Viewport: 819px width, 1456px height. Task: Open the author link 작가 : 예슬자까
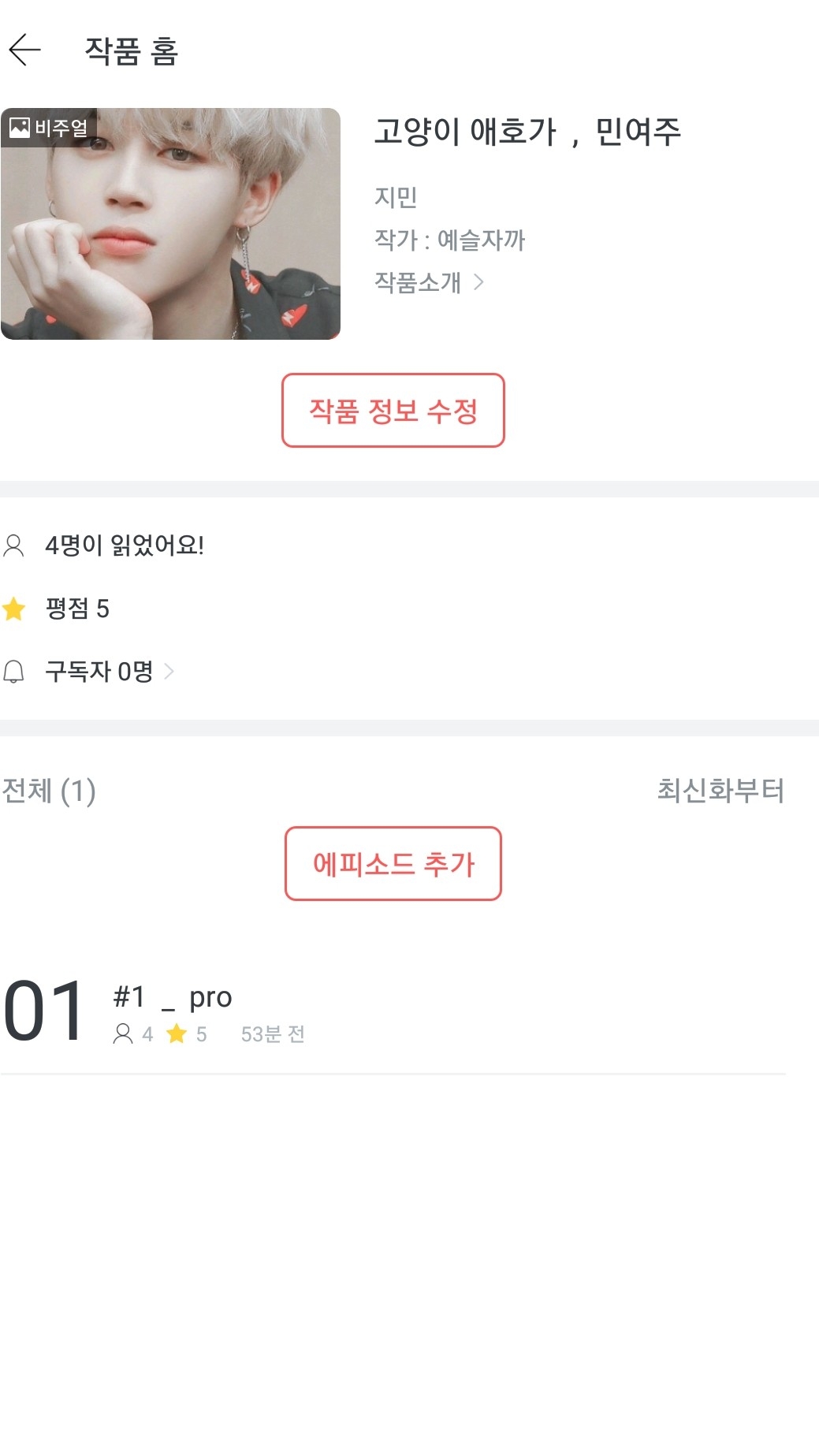[x=449, y=240]
